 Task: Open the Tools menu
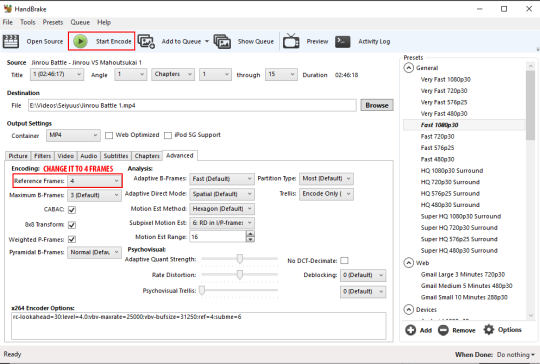click(x=28, y=22)
